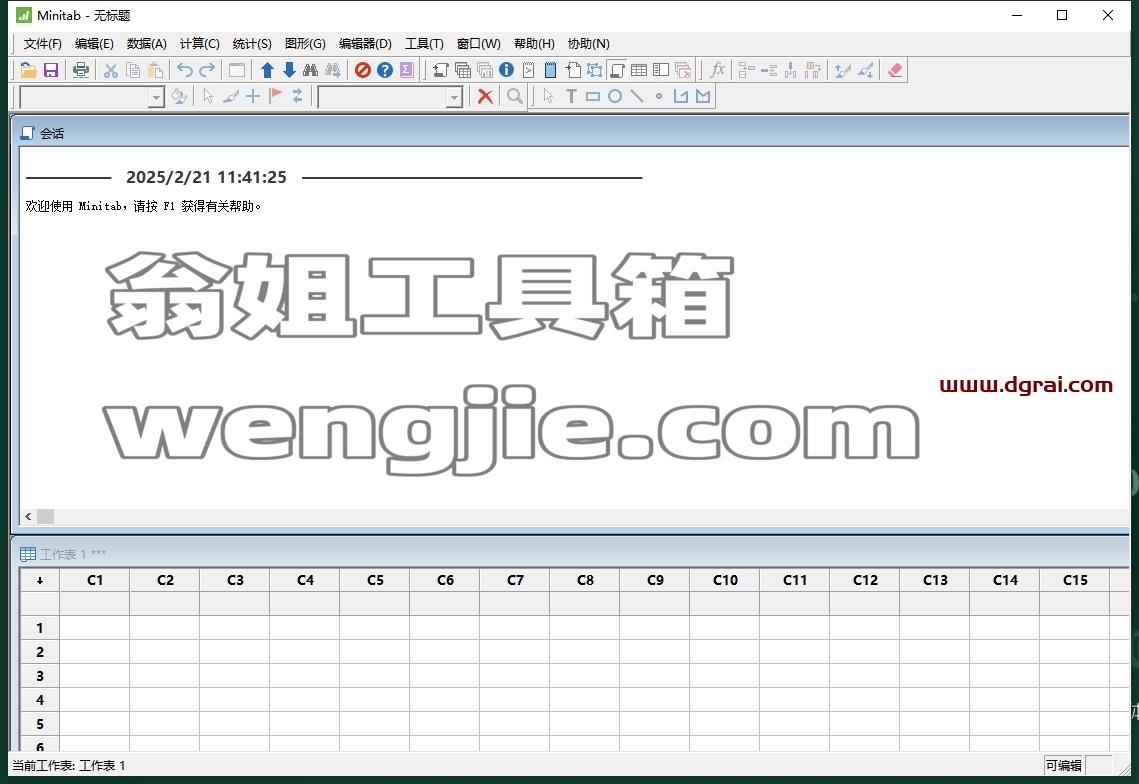Click the pink eraser icon
This screenshot has width=1139, height=784.
click(x=895, y=70)
